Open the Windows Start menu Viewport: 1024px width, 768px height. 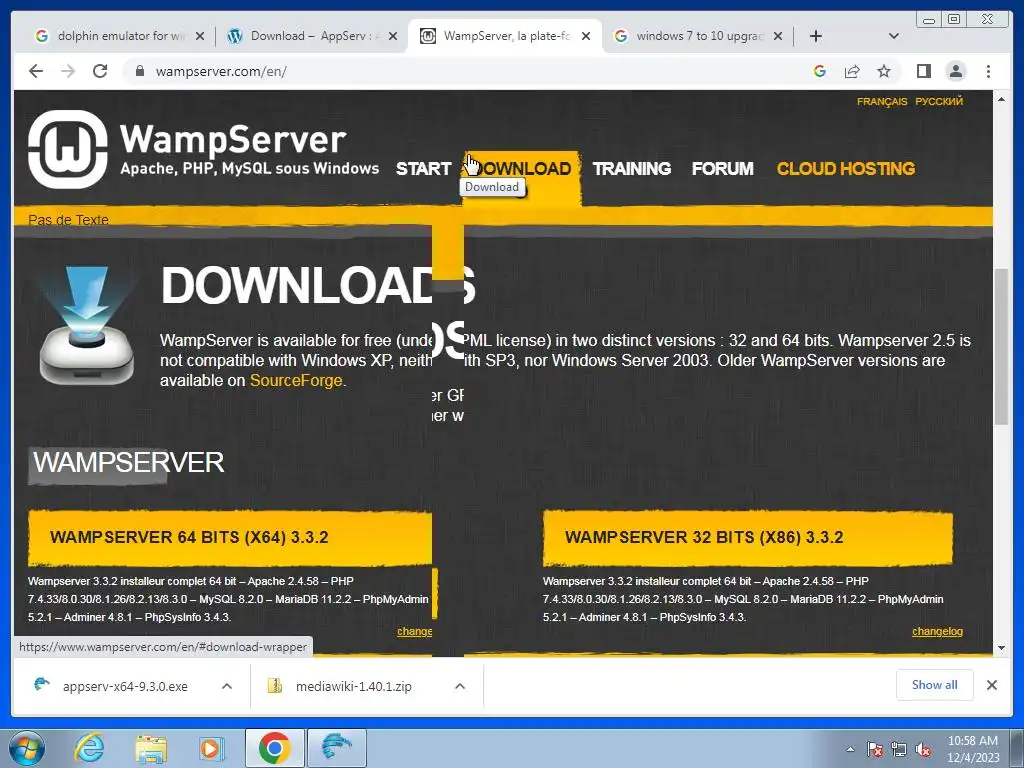pos(26,748)
